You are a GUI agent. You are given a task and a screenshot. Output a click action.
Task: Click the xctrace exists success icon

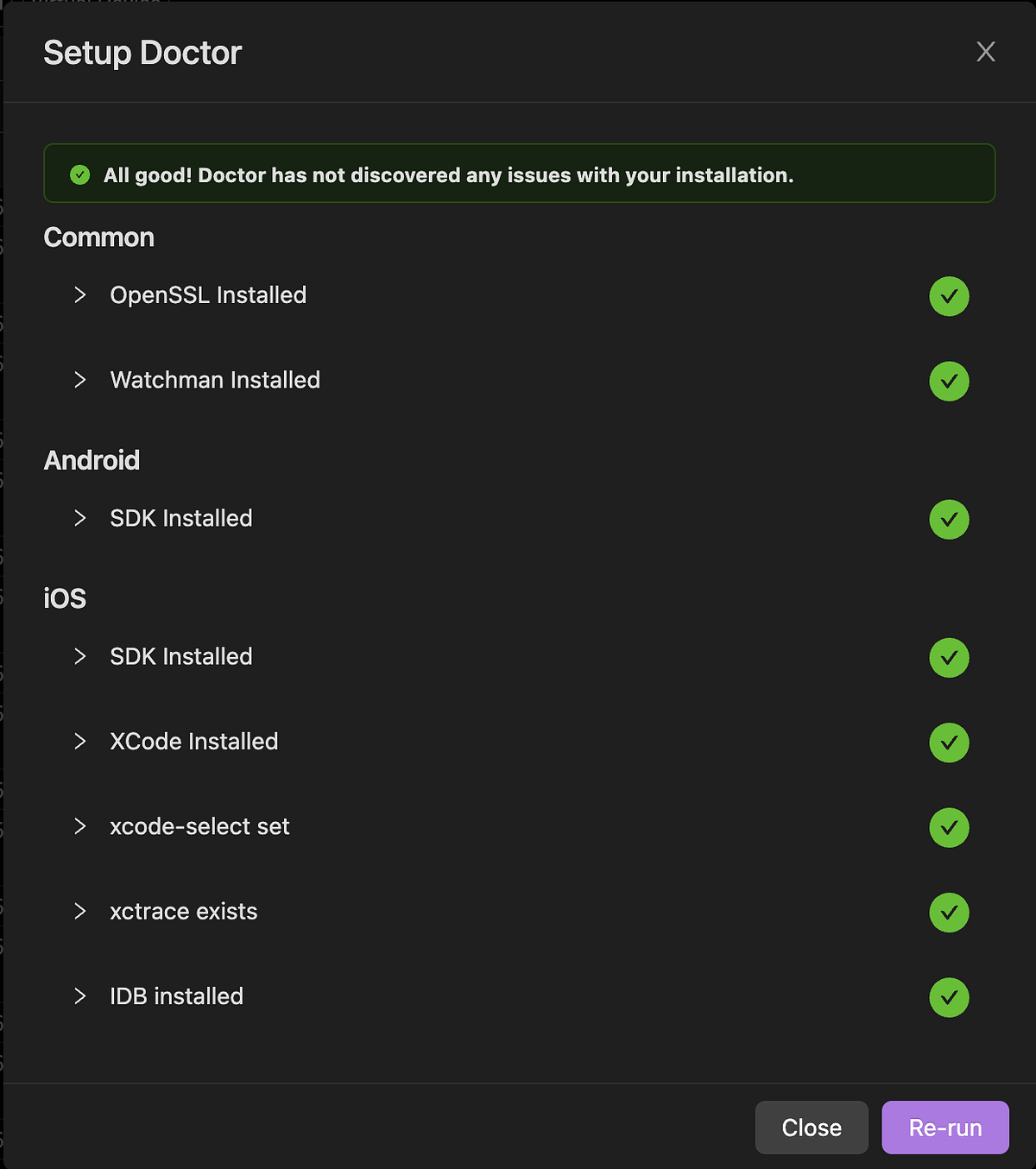[x=949, y=913]
